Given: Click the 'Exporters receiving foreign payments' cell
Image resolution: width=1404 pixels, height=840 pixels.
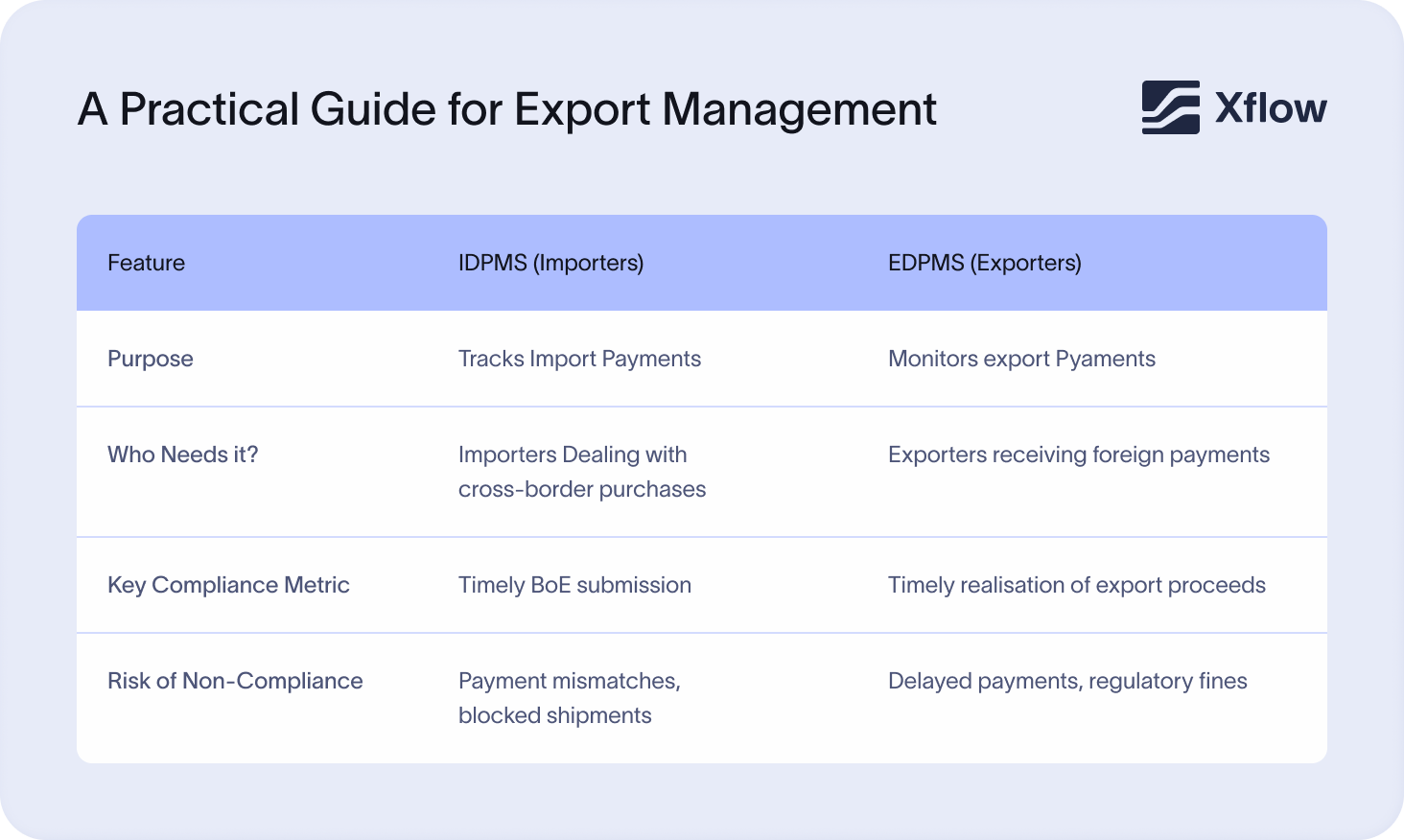Looking at the screenshot, I should point(1078,455).
